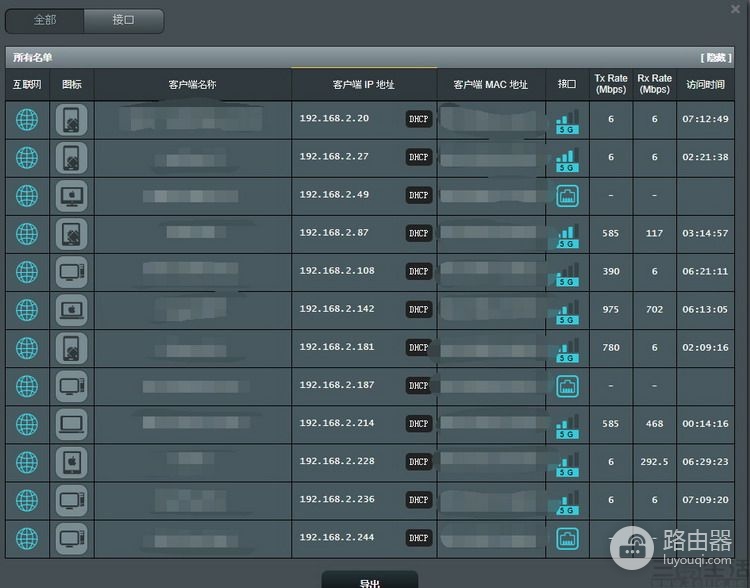750x588 pixels.
Task: Click 5G signal icon for 192.168.2.20
Action: click(567, 122)
